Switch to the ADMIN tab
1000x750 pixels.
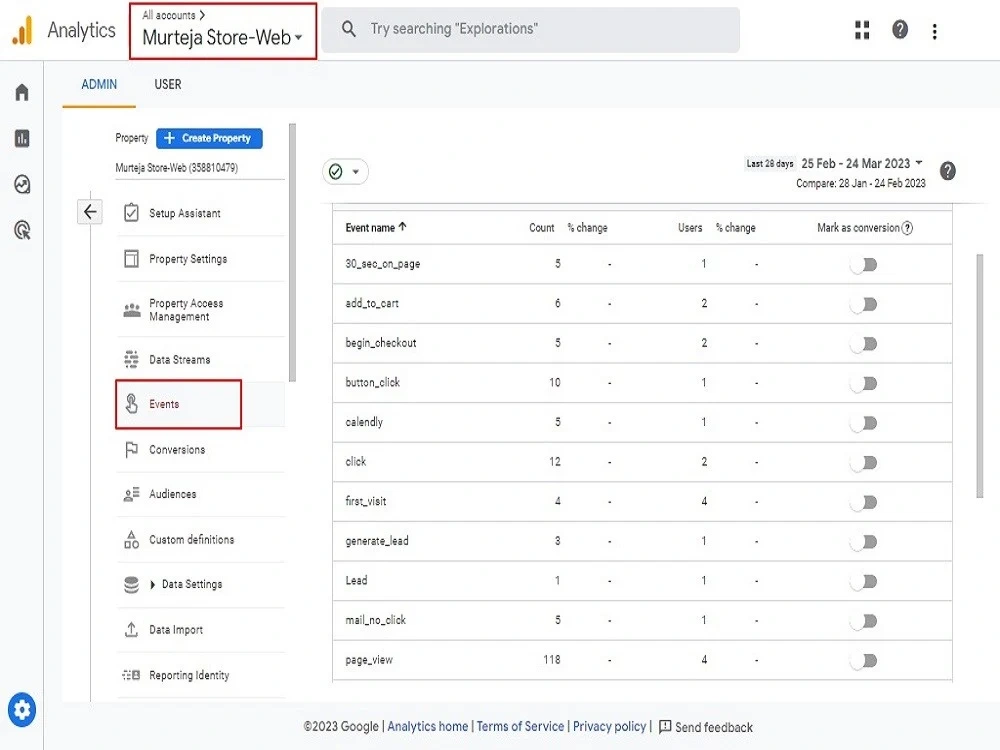click(x=99, y=84)
